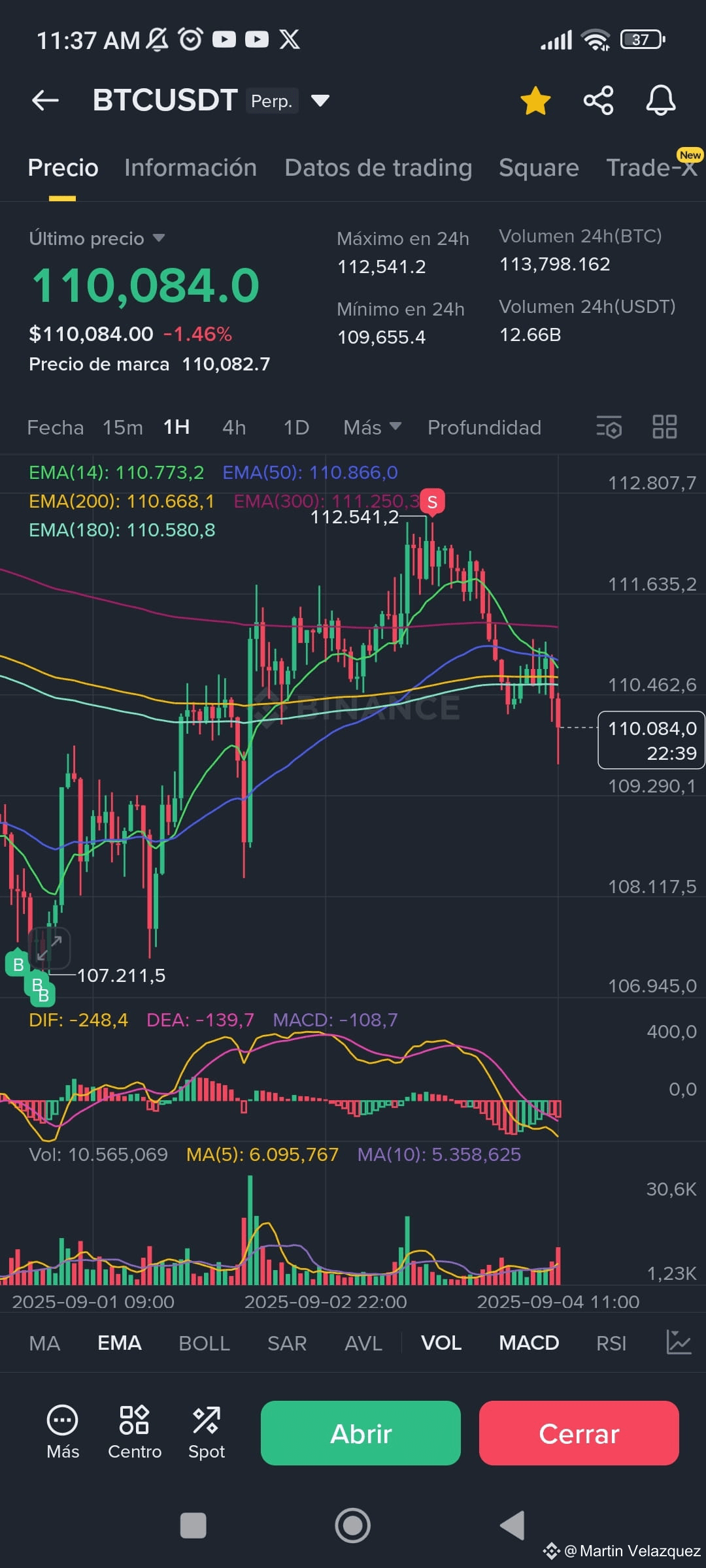Viewport: 706px width, 1568px height.
Task: Toggle the MA indicator
Action: (44, 1343)
